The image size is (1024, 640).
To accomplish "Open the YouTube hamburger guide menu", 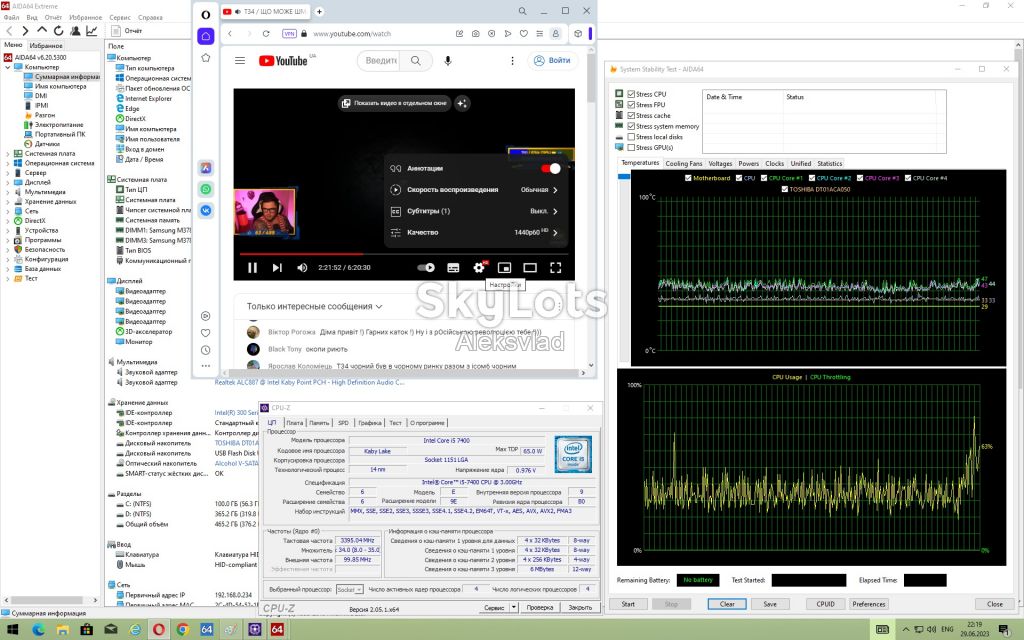I will [240, 61].
